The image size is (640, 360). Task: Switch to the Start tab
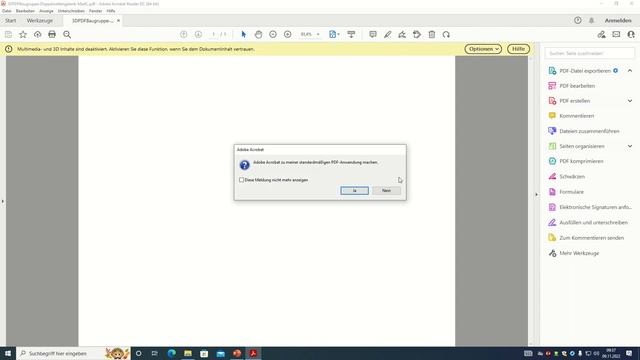[11, 20]
